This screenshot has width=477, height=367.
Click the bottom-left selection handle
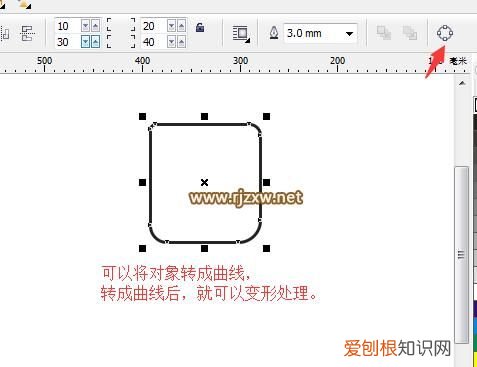pyautogui.click(x=142, y=248)
